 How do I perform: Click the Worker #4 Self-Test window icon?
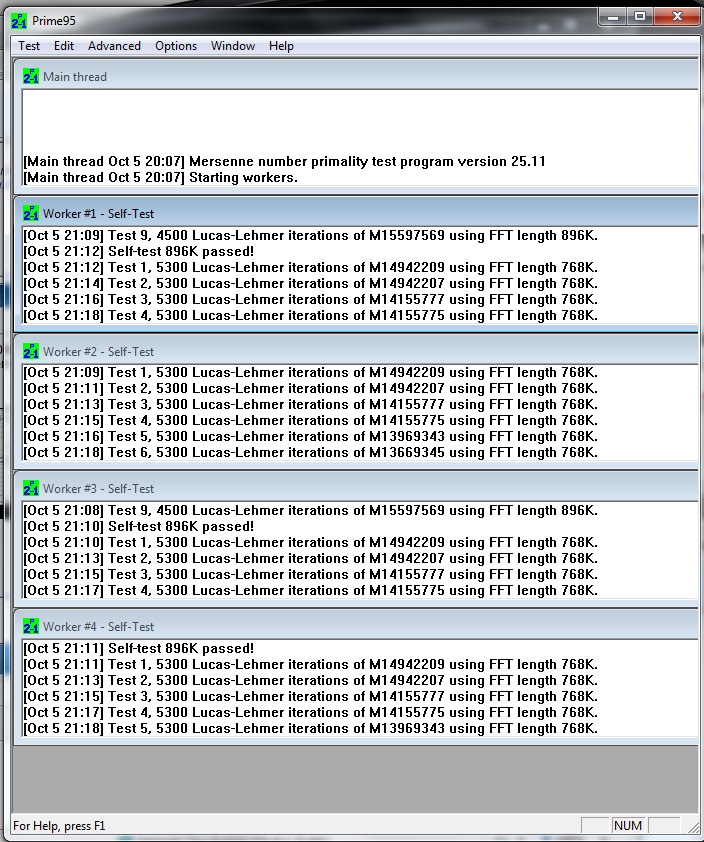31,627
